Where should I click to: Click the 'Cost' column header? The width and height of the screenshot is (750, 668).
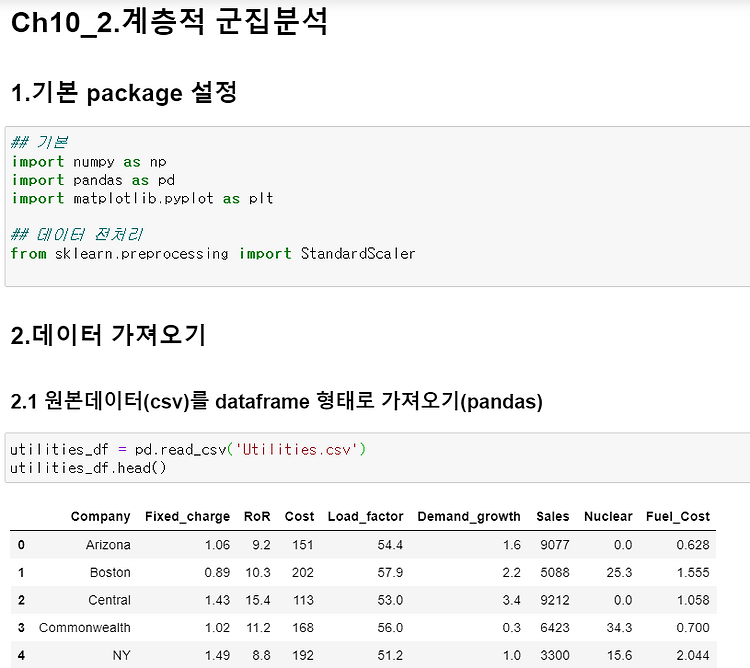point(299,516)
